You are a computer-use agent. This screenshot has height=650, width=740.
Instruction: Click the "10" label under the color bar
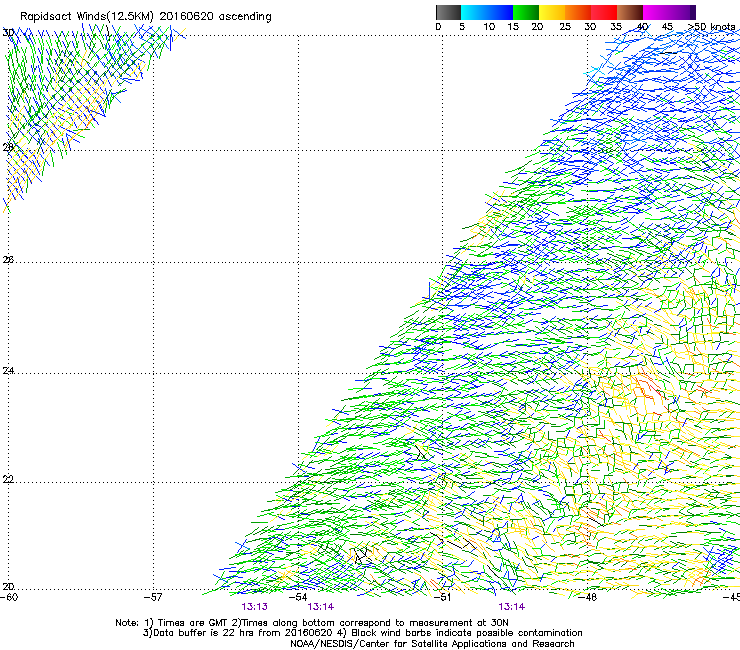[x=489, y=27]
